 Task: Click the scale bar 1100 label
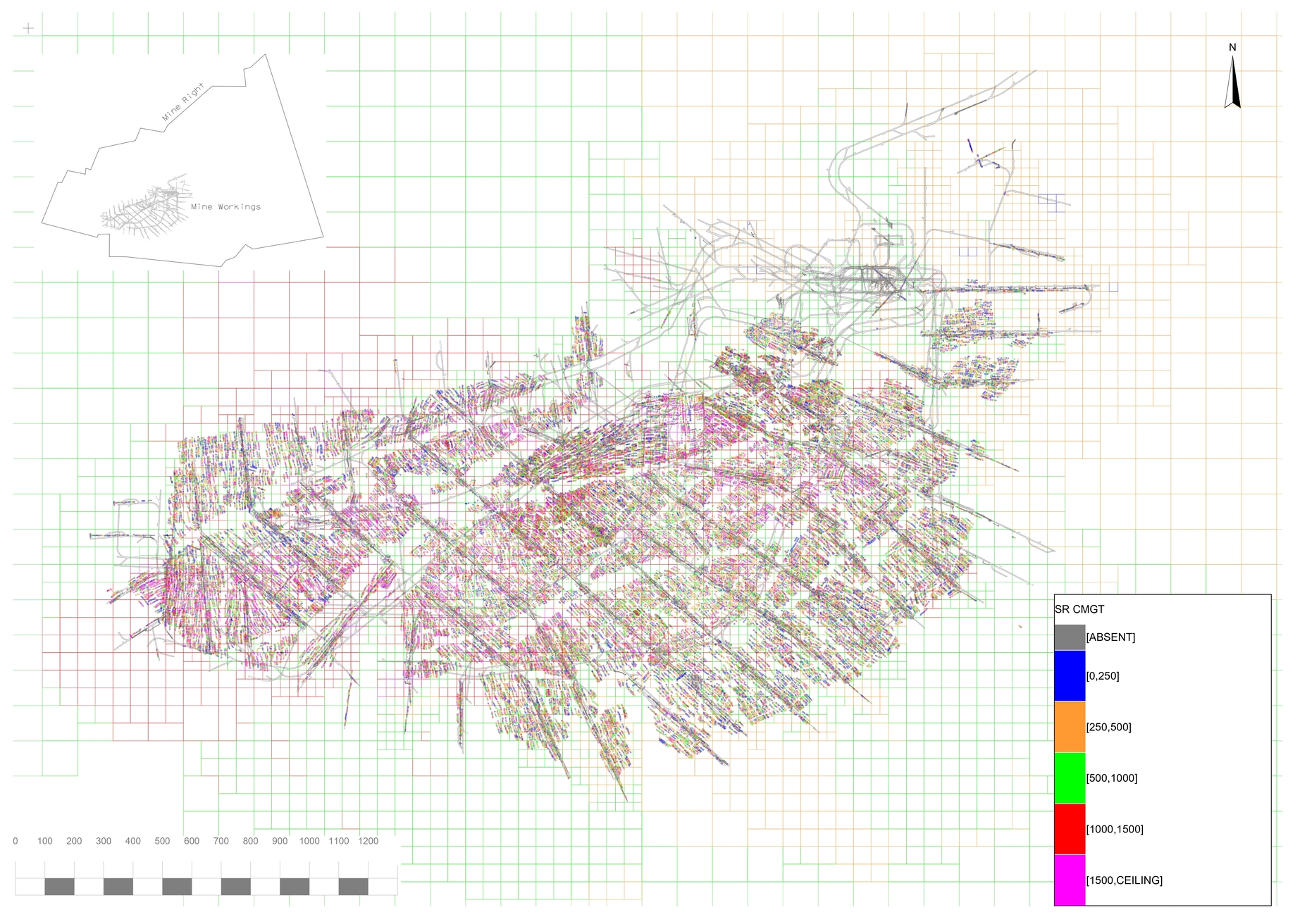pyautogui.click(x=339, y=841)
